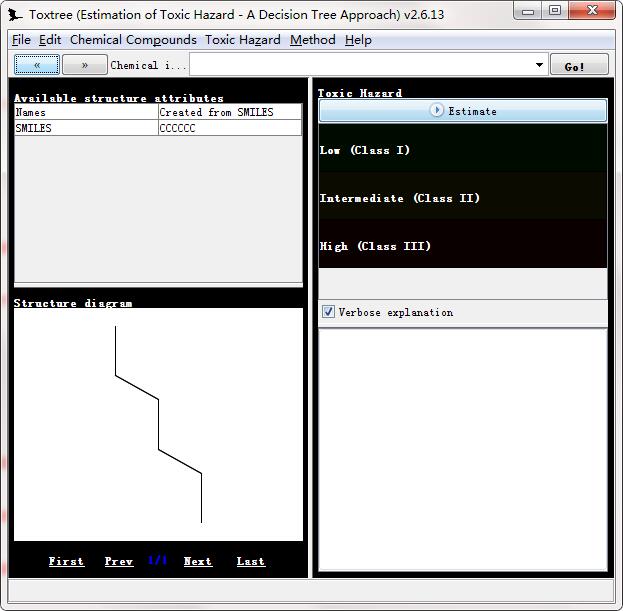Go to previous compound with « button
Screen dimensions: 623x611
pyautogui.click(x=37, y=65)
